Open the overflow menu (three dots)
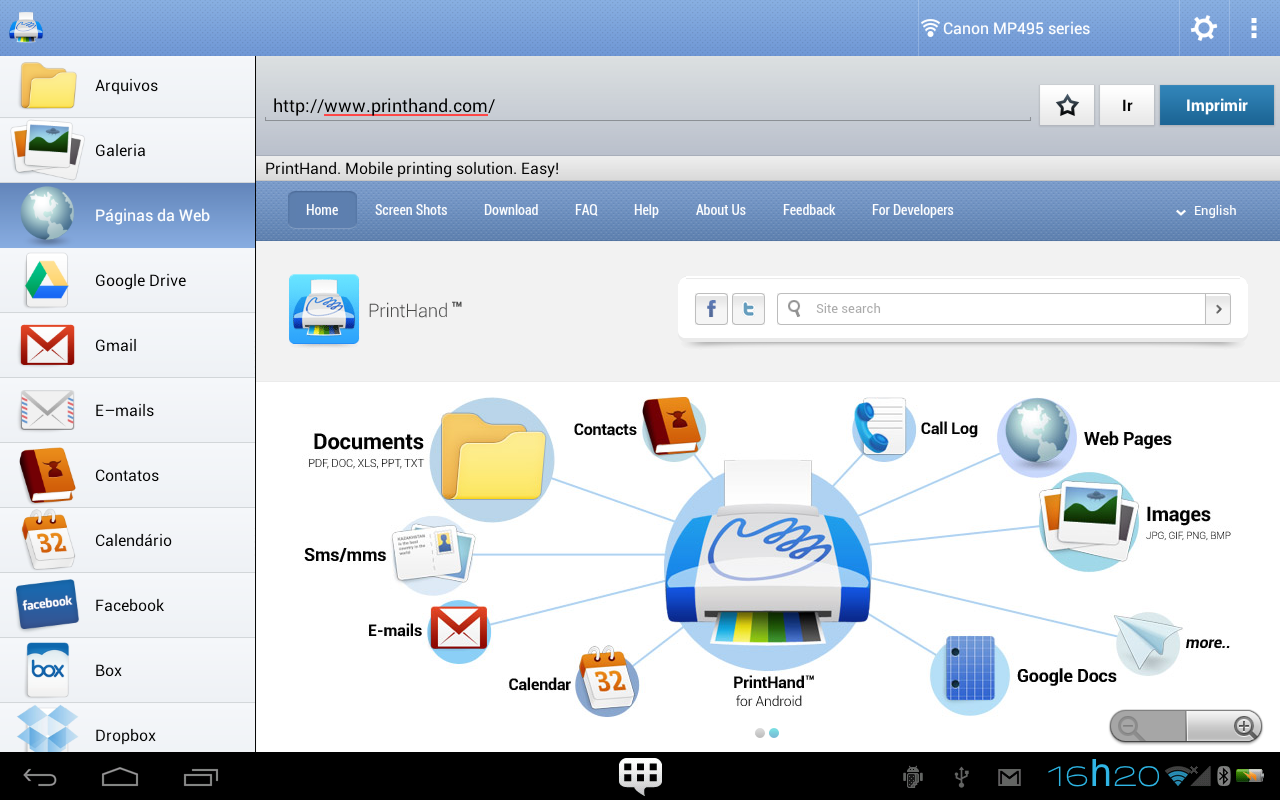This screenshot has height=800, width=1280. (x=1254, y=28)
